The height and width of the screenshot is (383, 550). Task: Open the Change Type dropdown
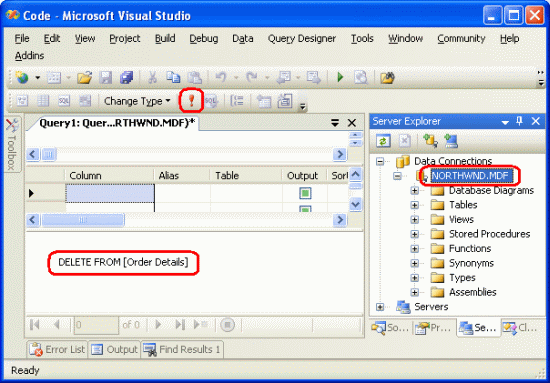click(x=137, y=101)
